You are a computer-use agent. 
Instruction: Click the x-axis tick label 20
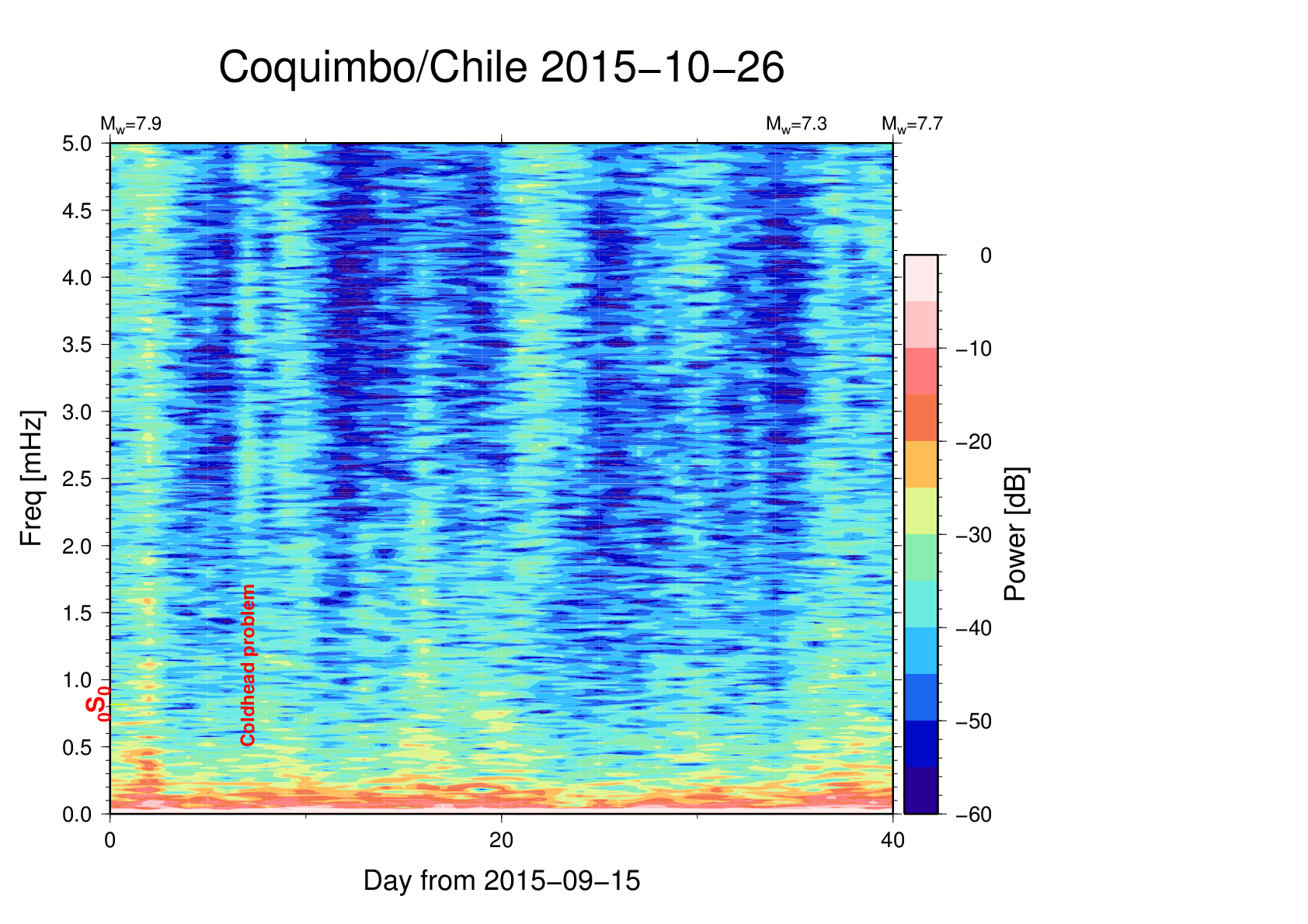(x=501, y=840)
